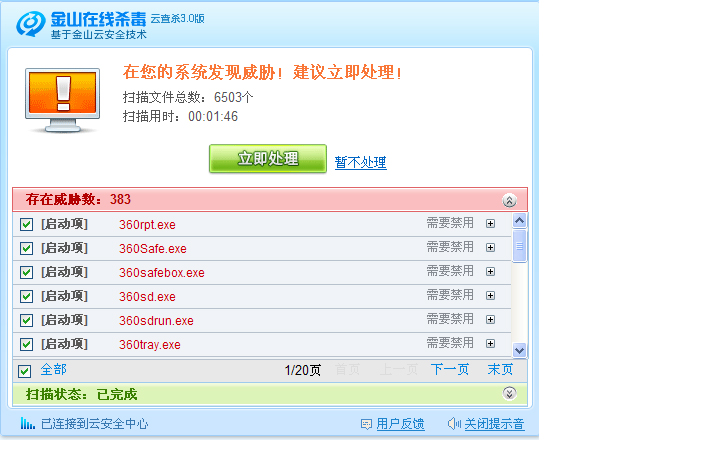Click the threat list scrollbar up arrow

point(519,221)
